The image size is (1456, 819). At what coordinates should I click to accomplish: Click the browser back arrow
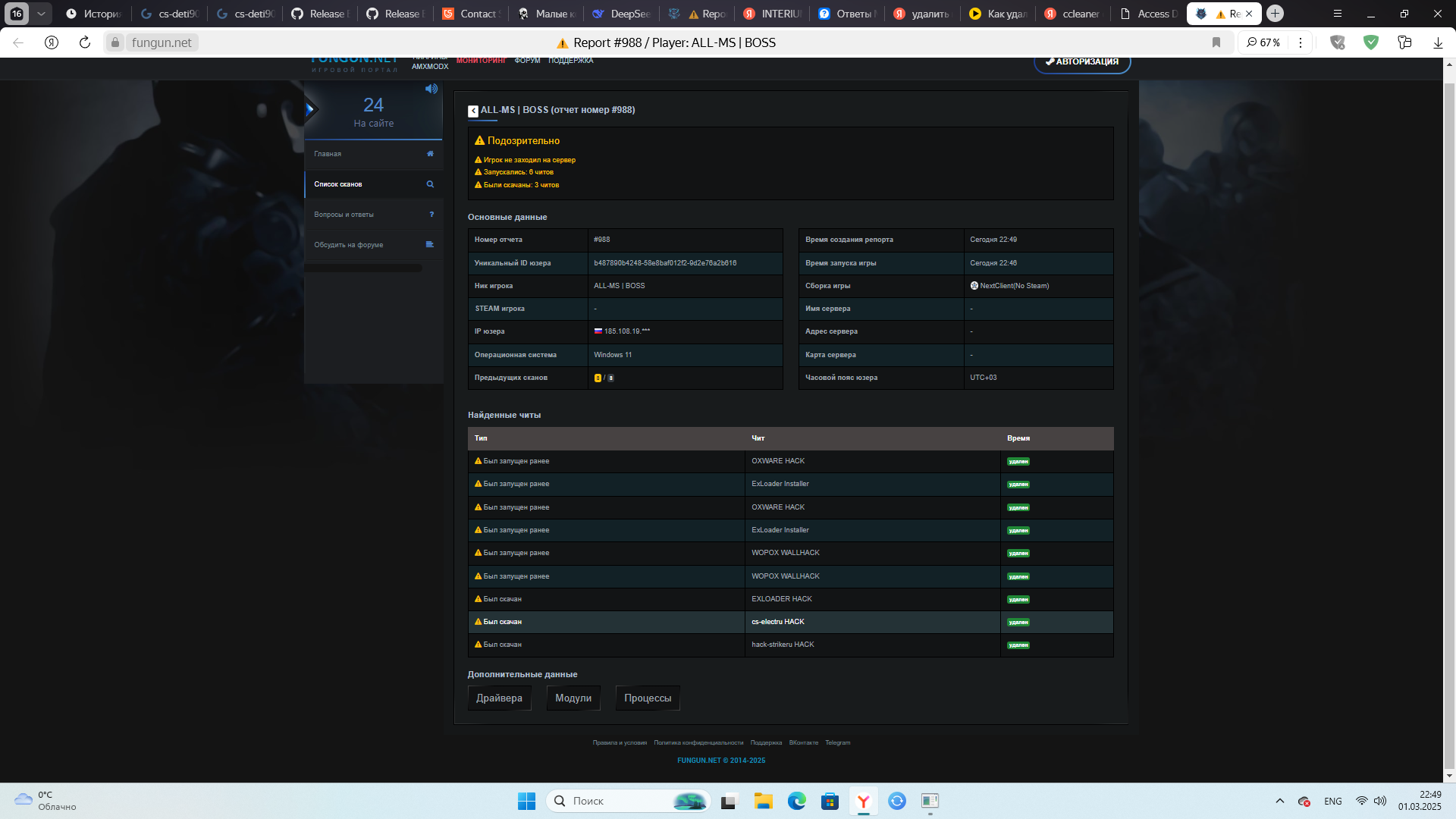(x=18, y=42)
